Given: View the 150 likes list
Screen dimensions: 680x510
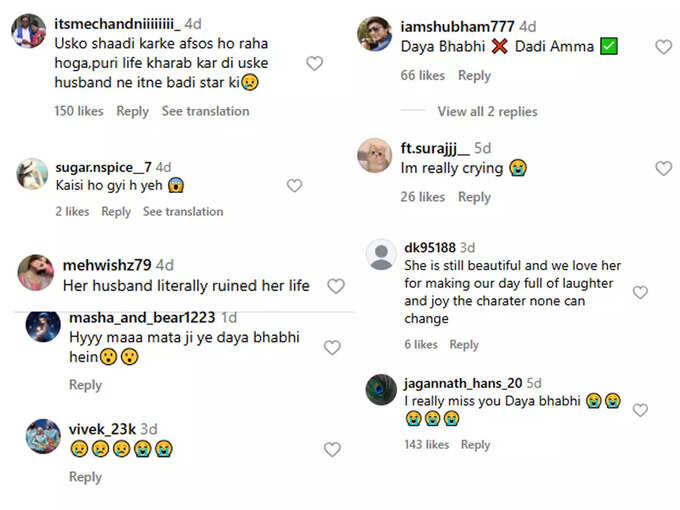Looking at the screenshot, I should click(x=78, y=111).
